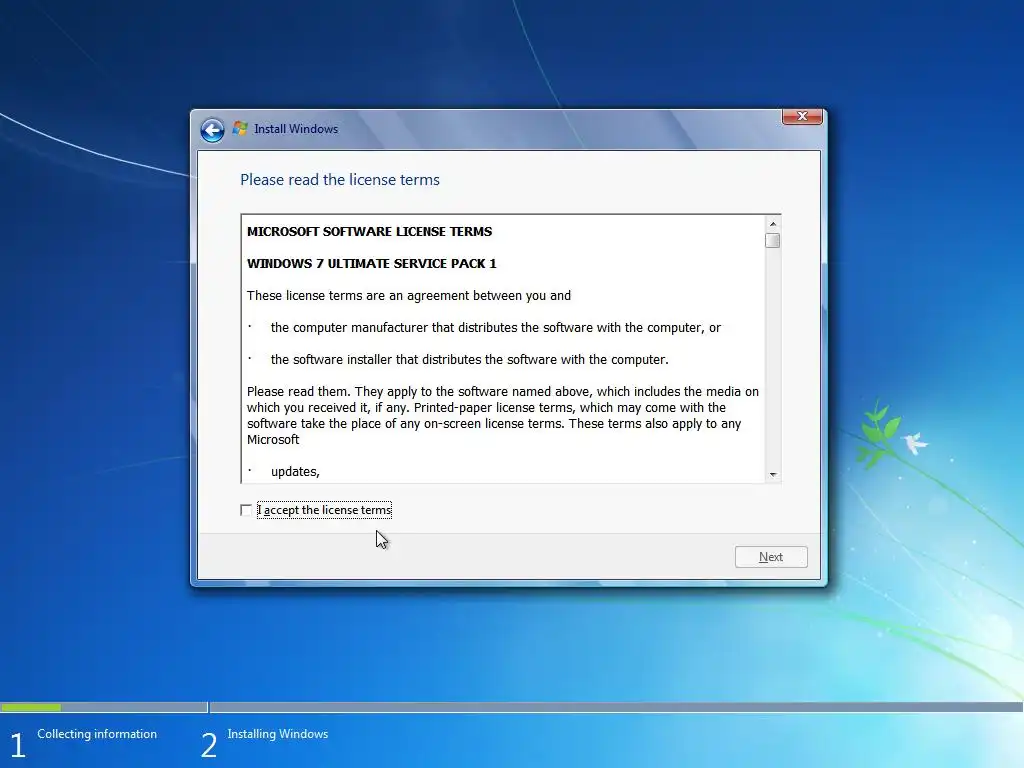Close the Install Windows dialog
This screenshot has width=1024, height=768.
click(x=802, y=116)
